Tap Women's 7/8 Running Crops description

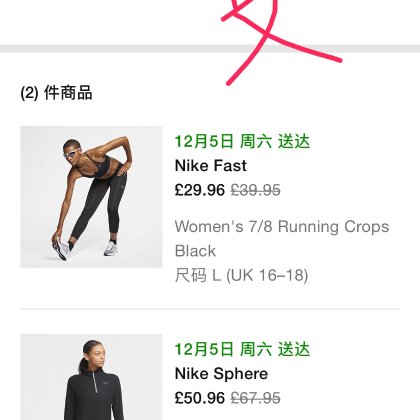[x=282, y=227]
